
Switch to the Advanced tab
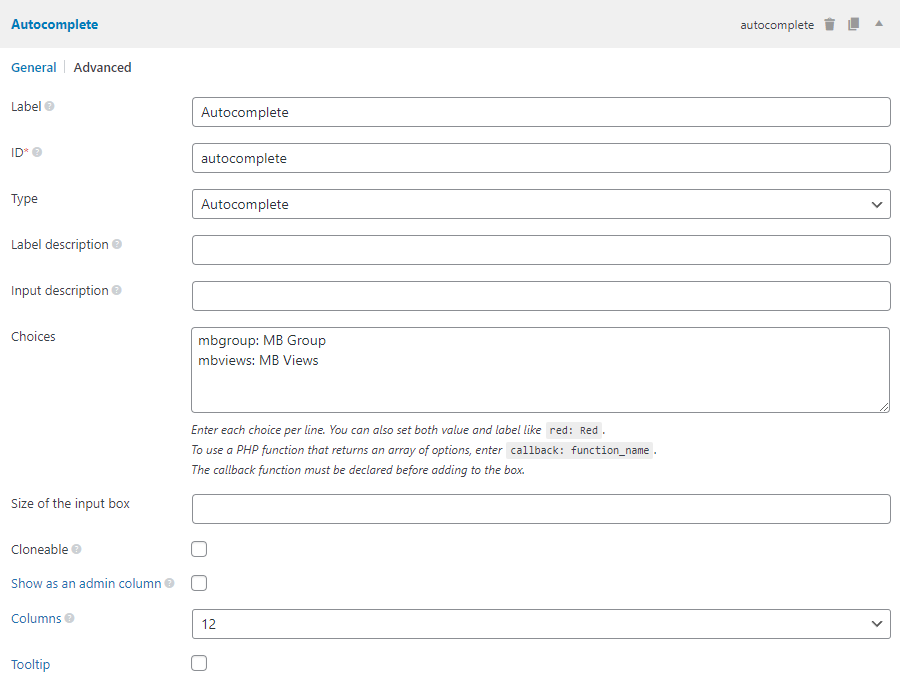[x=102, y=67]
